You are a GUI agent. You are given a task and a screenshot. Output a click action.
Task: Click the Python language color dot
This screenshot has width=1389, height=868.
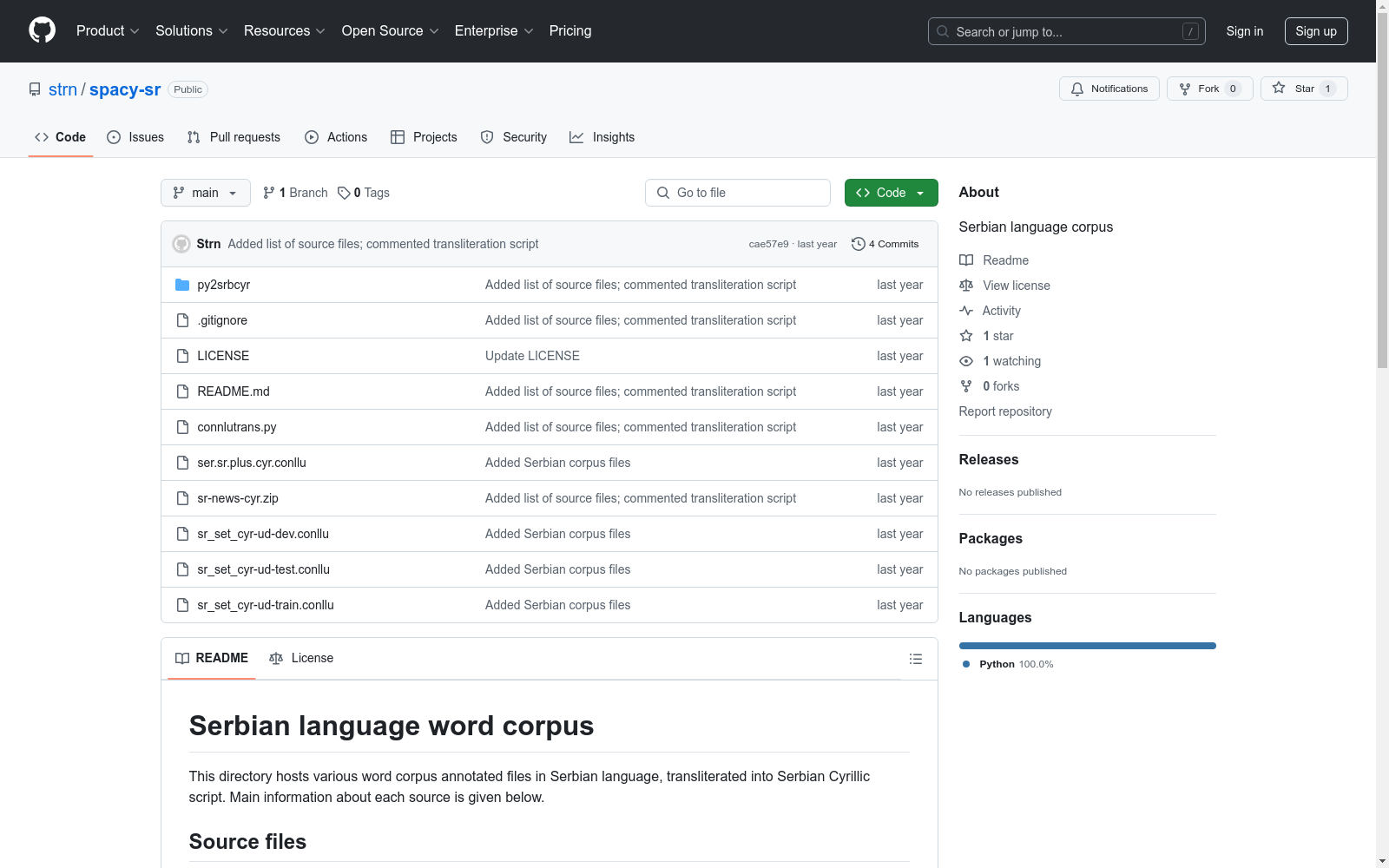(x=966, y=664)
